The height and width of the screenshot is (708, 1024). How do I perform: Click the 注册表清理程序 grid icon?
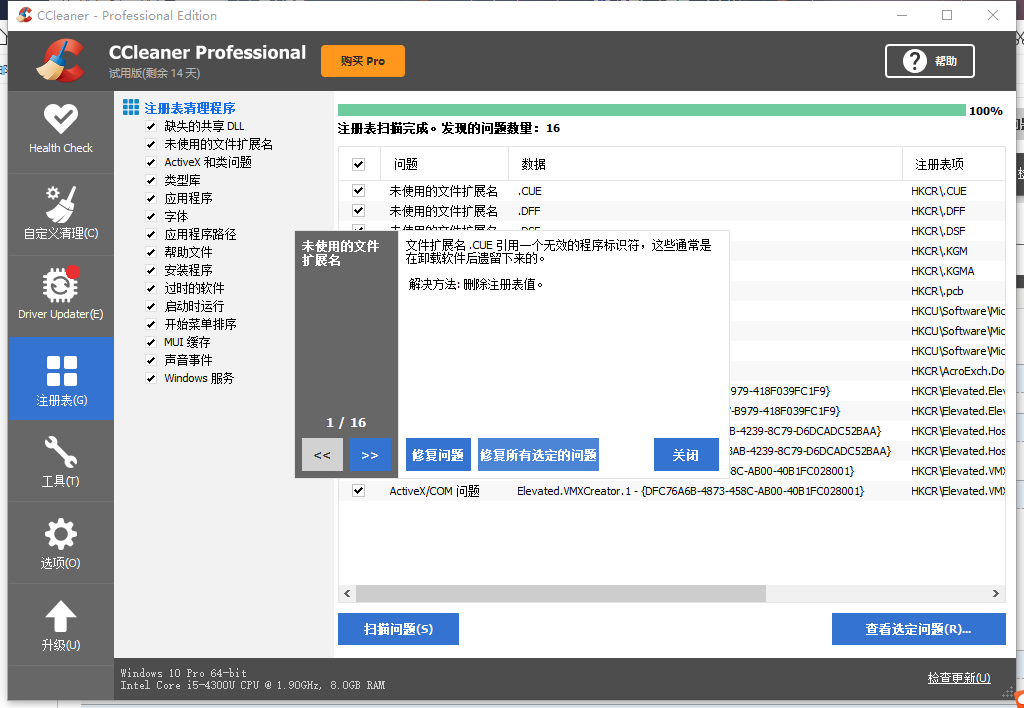pos(131,108)
